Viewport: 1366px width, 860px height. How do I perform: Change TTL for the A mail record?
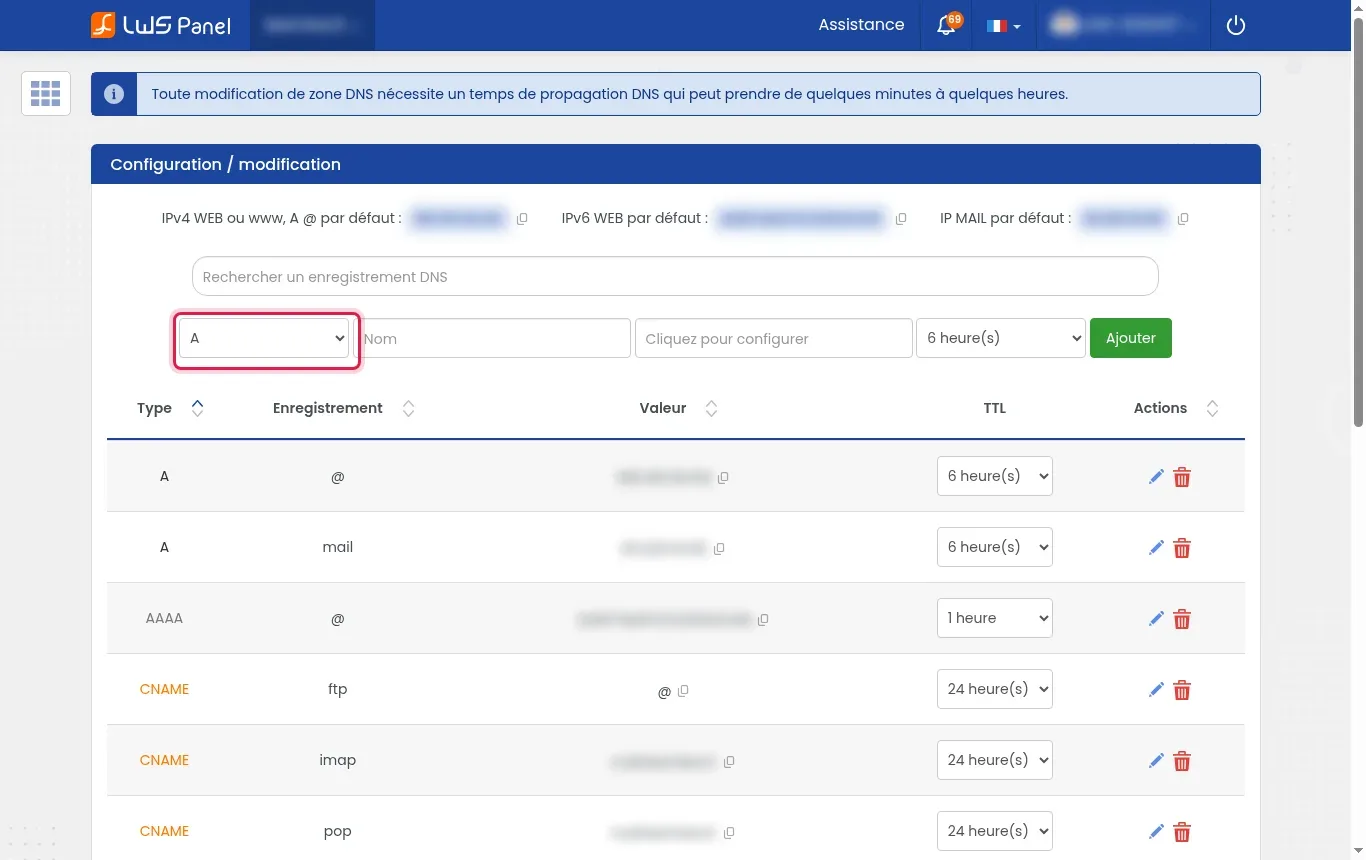click(995, 547)
